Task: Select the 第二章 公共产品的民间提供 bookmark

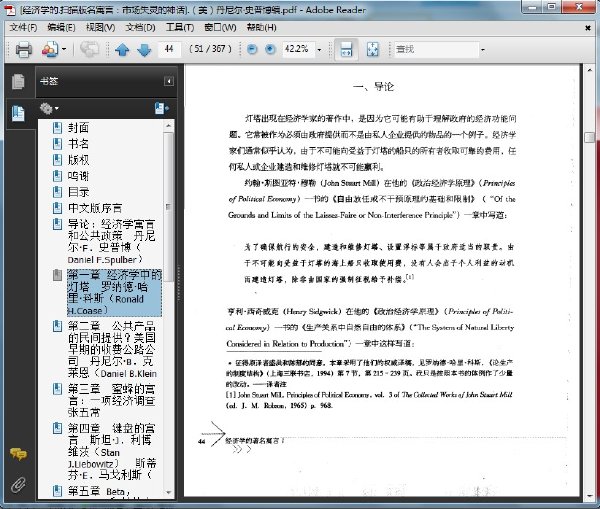Action: [x=112, y=349]
